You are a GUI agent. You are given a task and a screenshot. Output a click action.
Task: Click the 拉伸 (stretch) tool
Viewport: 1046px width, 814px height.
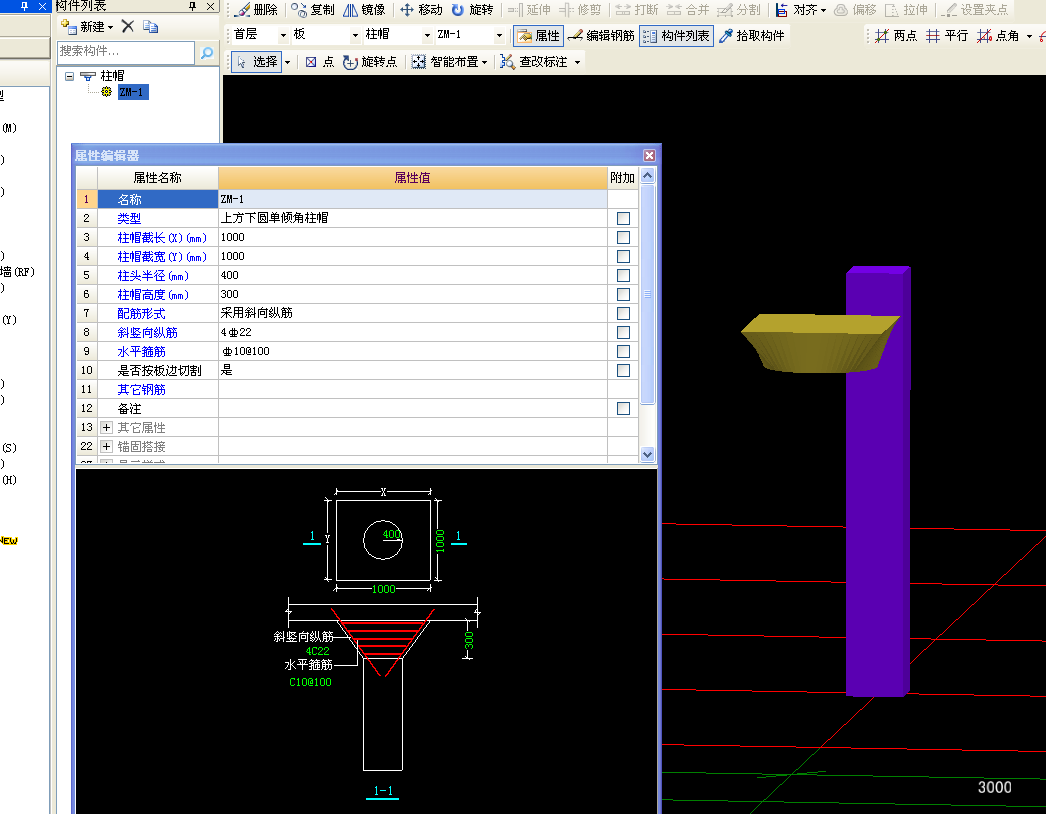(906, 10)
